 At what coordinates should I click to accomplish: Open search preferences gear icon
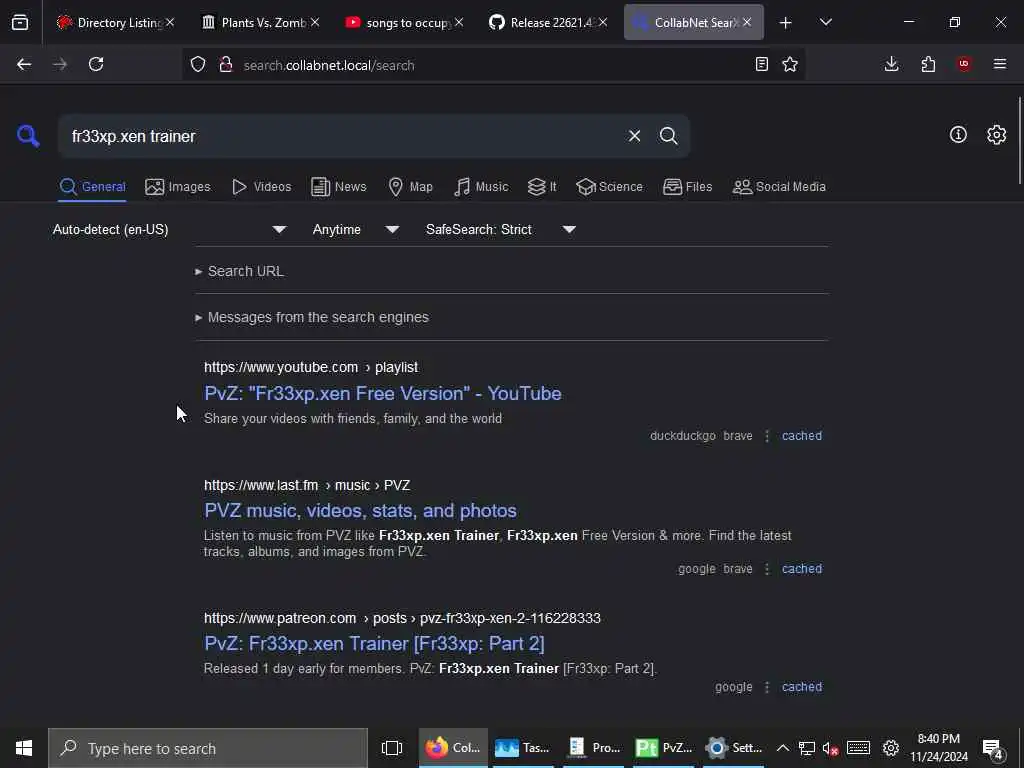click(996, 135)
